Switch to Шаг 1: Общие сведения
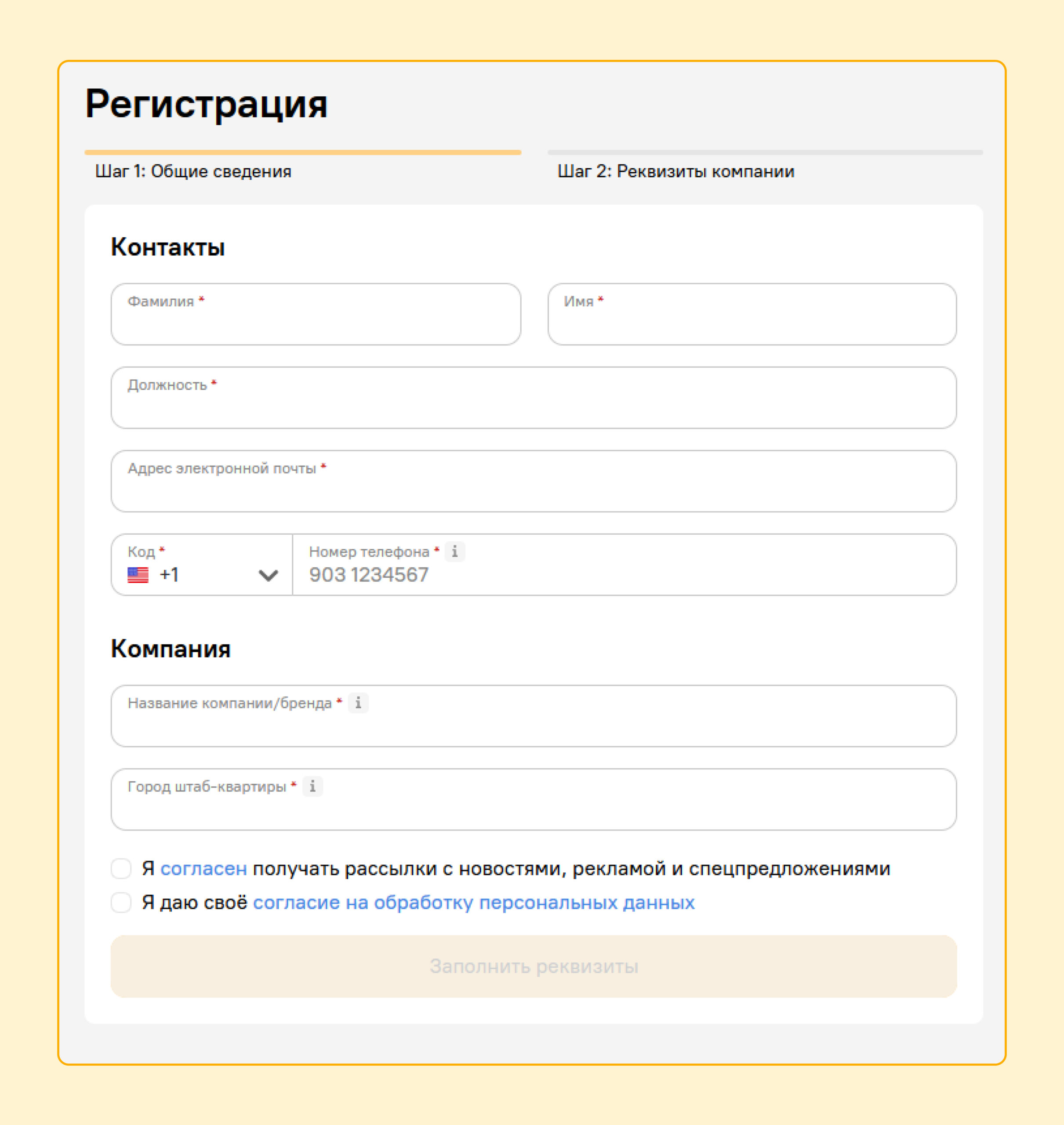This screenshot has height=1125, width=1064. pos(193,171)
